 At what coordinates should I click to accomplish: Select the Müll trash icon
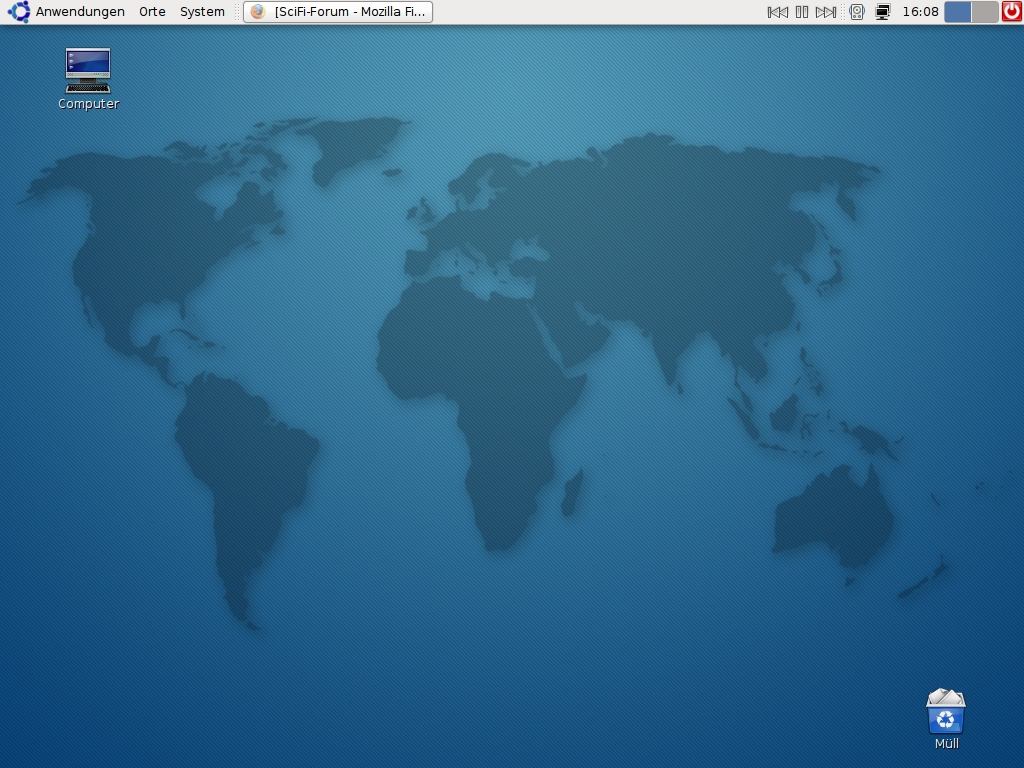click(946, 711)
